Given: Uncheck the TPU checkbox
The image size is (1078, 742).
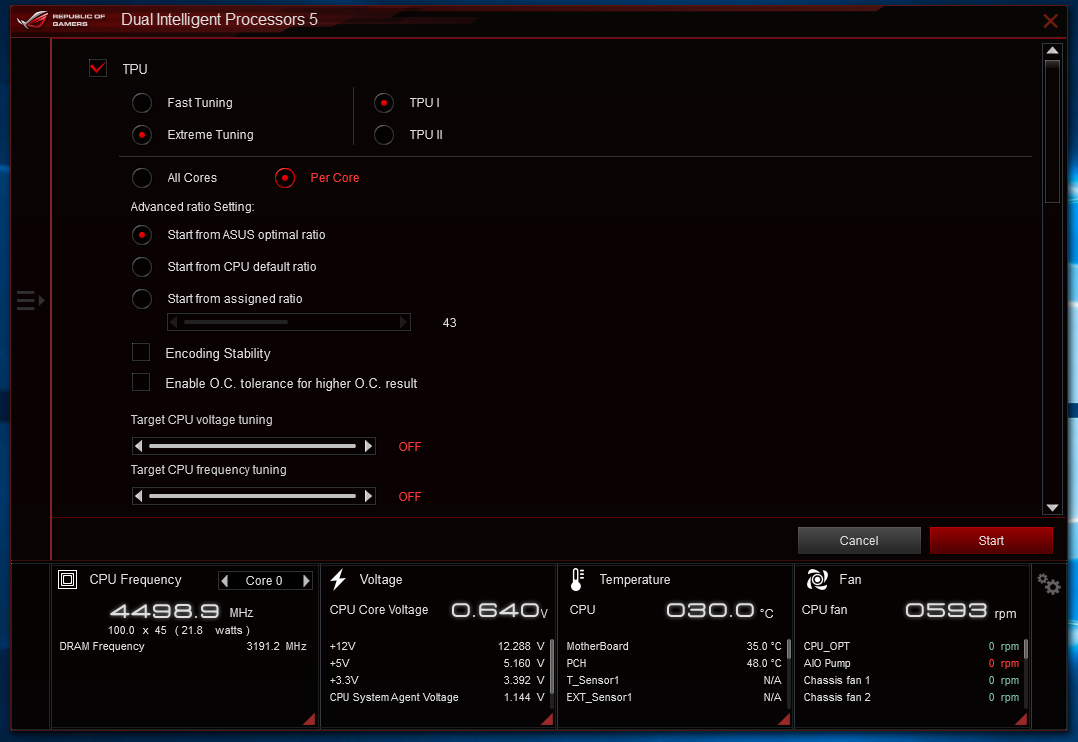Looking at the screenshot, I should coord(98,68).
